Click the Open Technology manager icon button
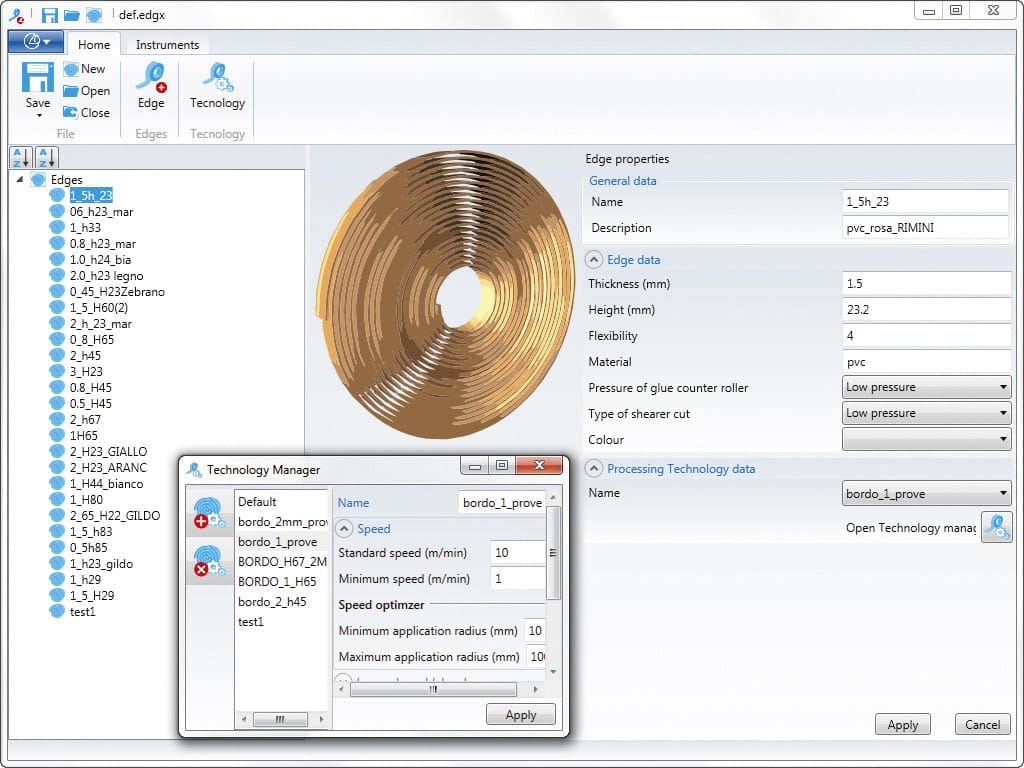1024x768 pixels. tap(996, 527)
